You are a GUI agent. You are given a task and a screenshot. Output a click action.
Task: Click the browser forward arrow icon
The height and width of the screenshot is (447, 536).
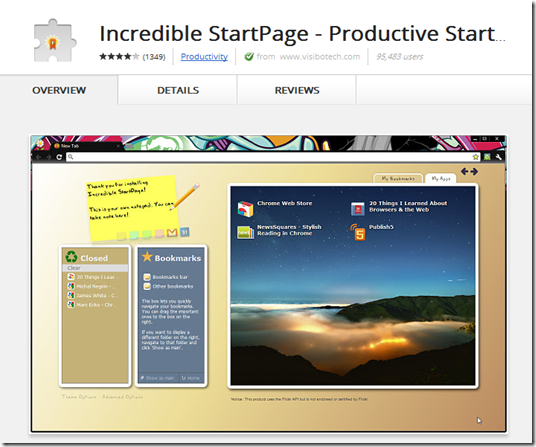(49, 157)
